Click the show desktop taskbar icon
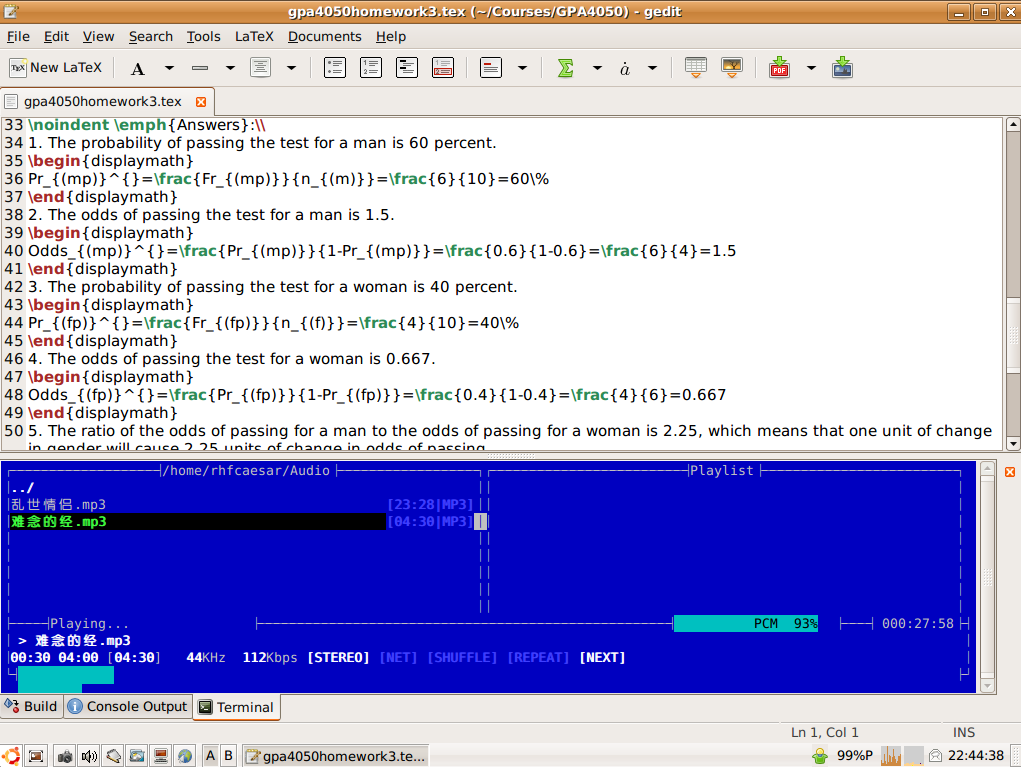Screen dimensions: 1021x767 [x=36, y=756]
